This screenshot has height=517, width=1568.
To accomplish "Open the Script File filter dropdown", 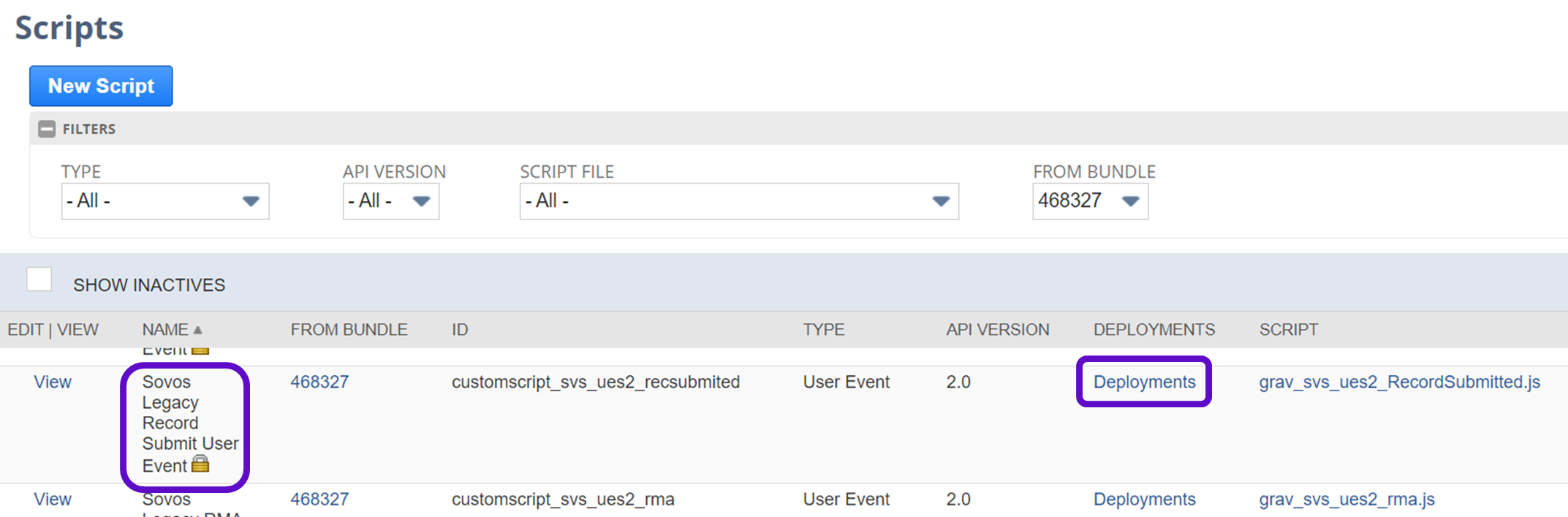I will [739, 201].
